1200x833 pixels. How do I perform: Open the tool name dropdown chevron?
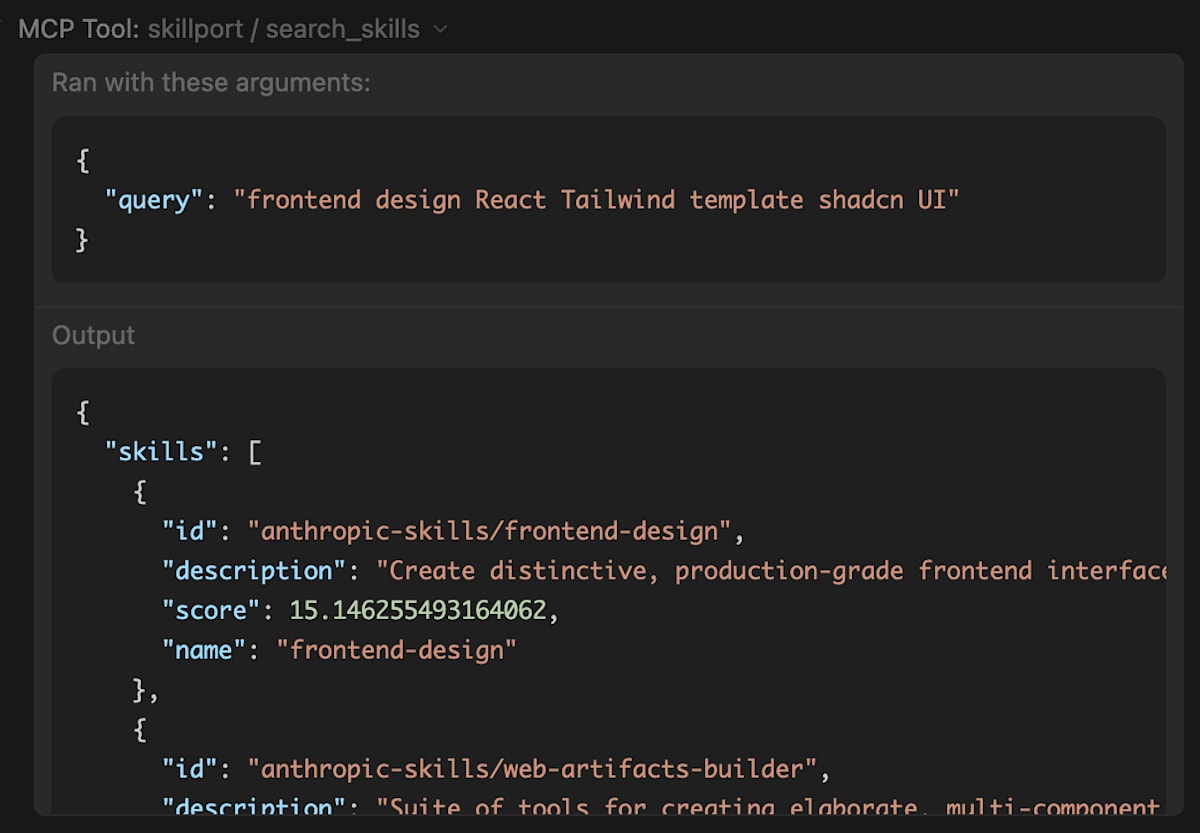440,29
